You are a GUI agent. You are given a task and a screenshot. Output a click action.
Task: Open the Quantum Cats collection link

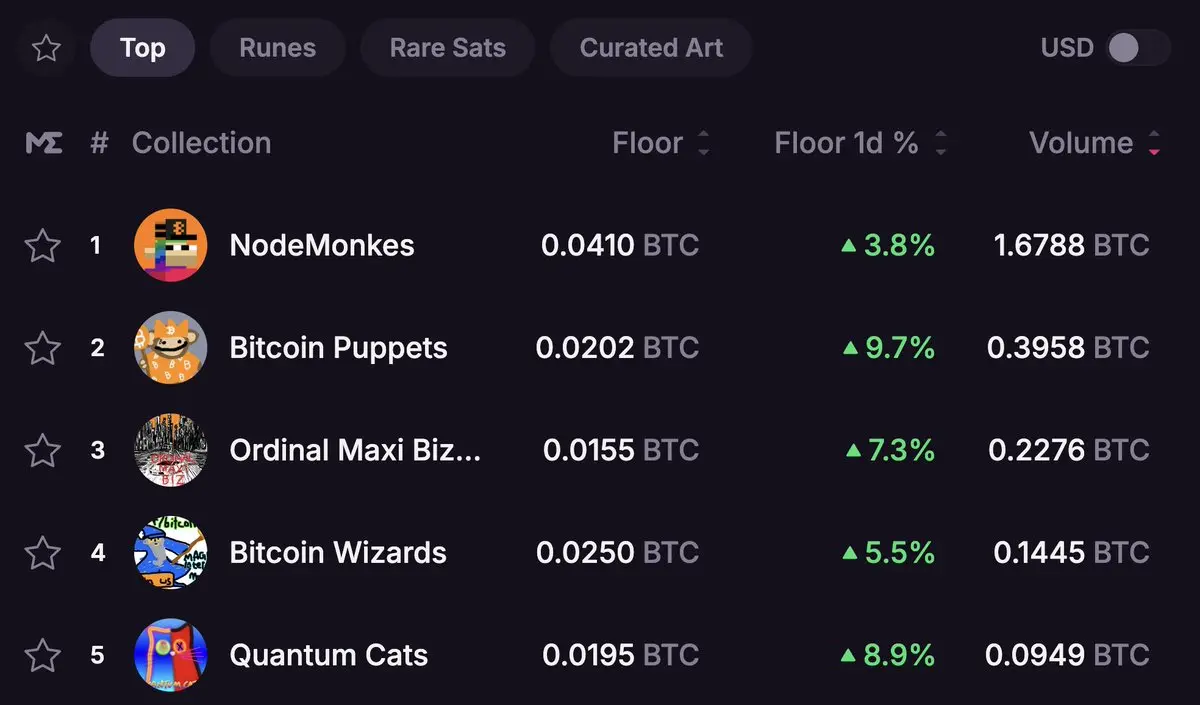click(328, 655)
